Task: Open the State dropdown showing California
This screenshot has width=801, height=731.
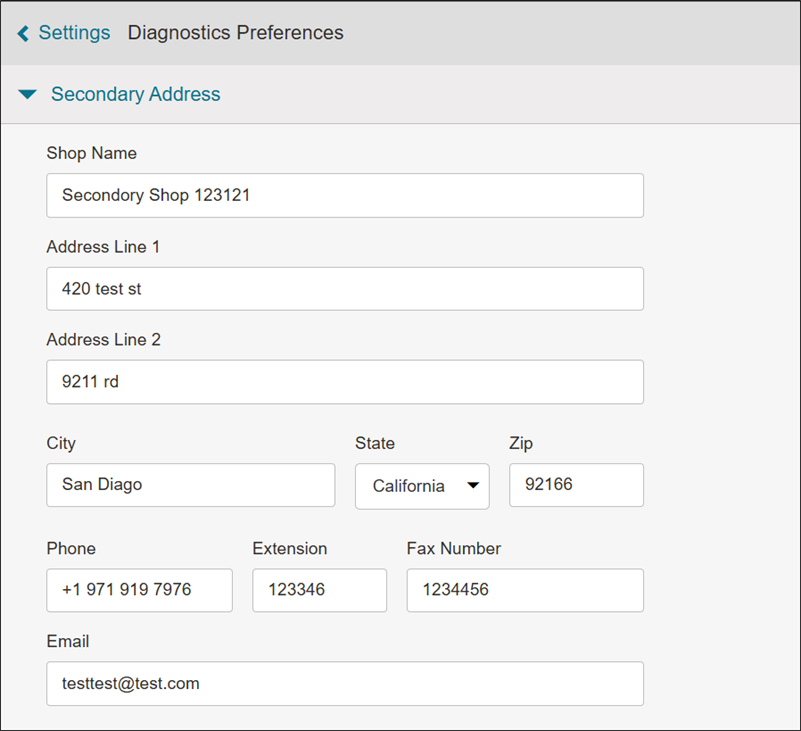Action: point(422,486)
